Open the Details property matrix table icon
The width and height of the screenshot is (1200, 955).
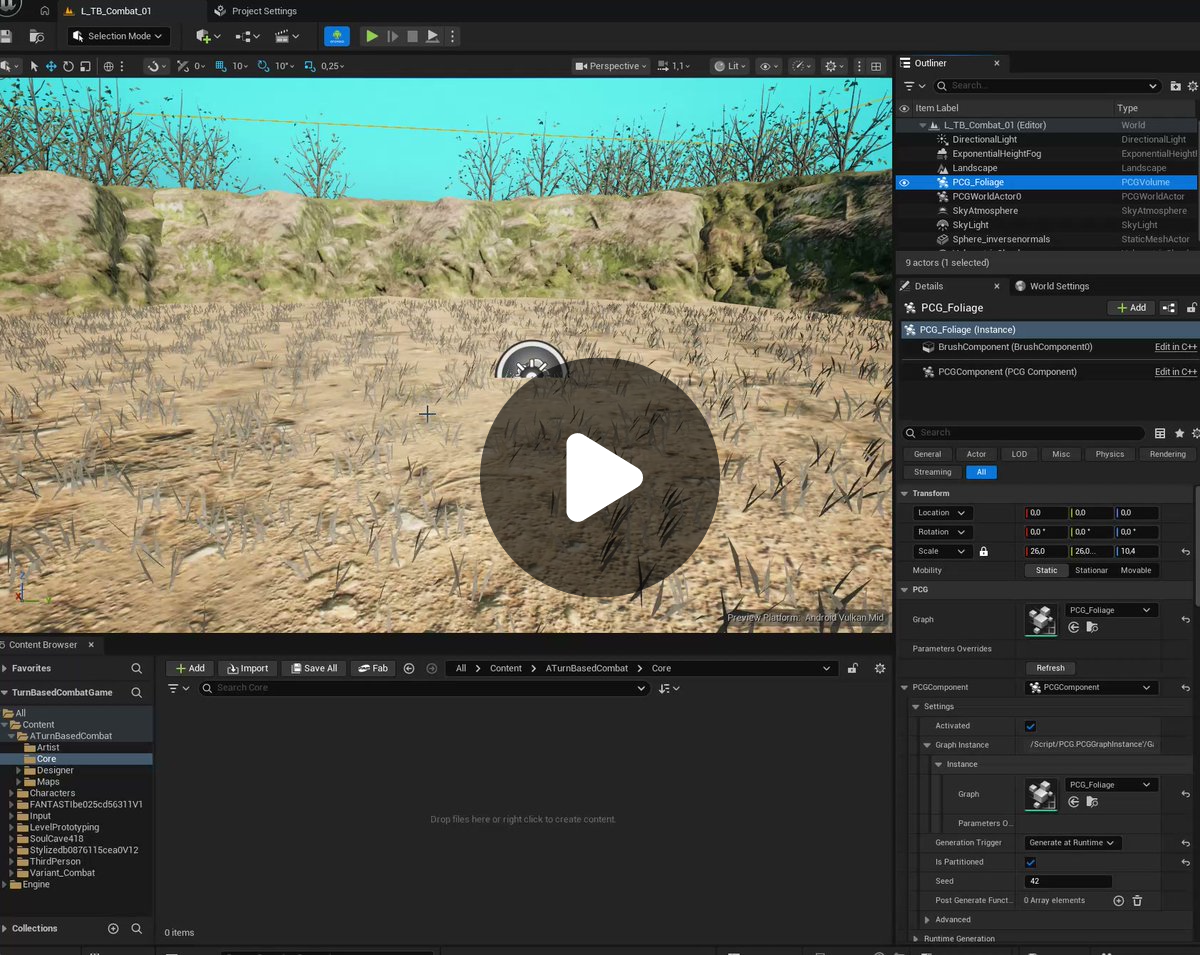[1160, 433]
